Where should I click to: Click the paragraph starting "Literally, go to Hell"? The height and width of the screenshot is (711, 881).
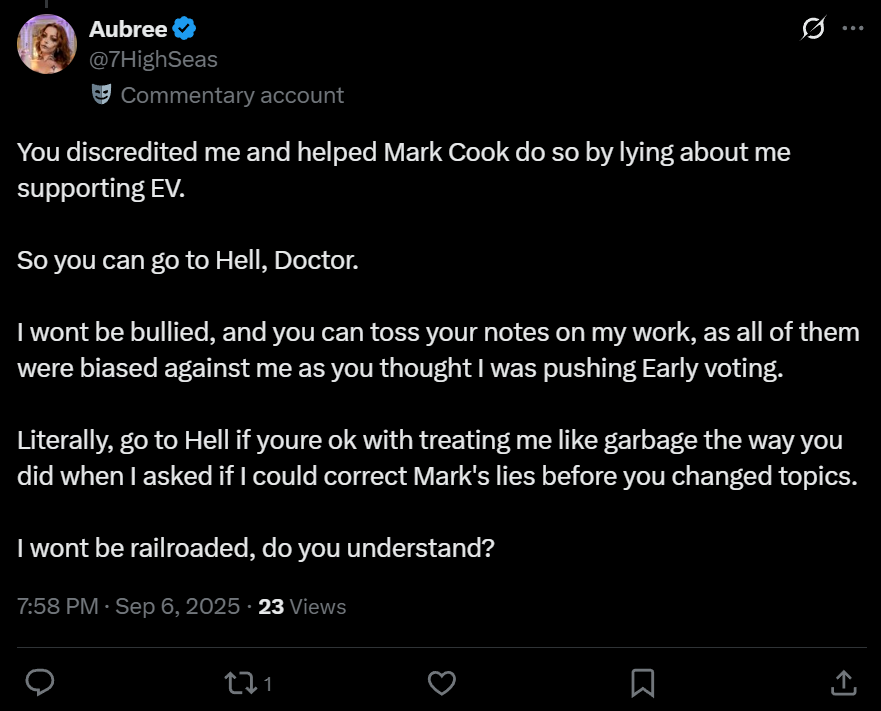click(x=437, y=457)
